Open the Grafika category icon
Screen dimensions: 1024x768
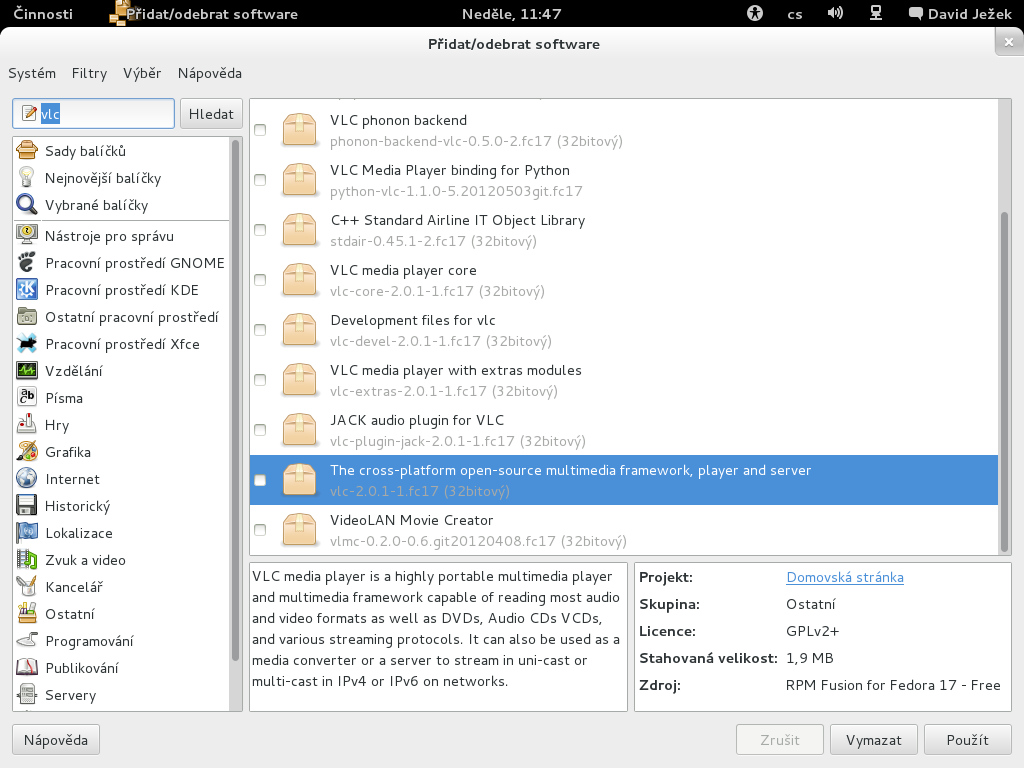click(x=27, y=452)
